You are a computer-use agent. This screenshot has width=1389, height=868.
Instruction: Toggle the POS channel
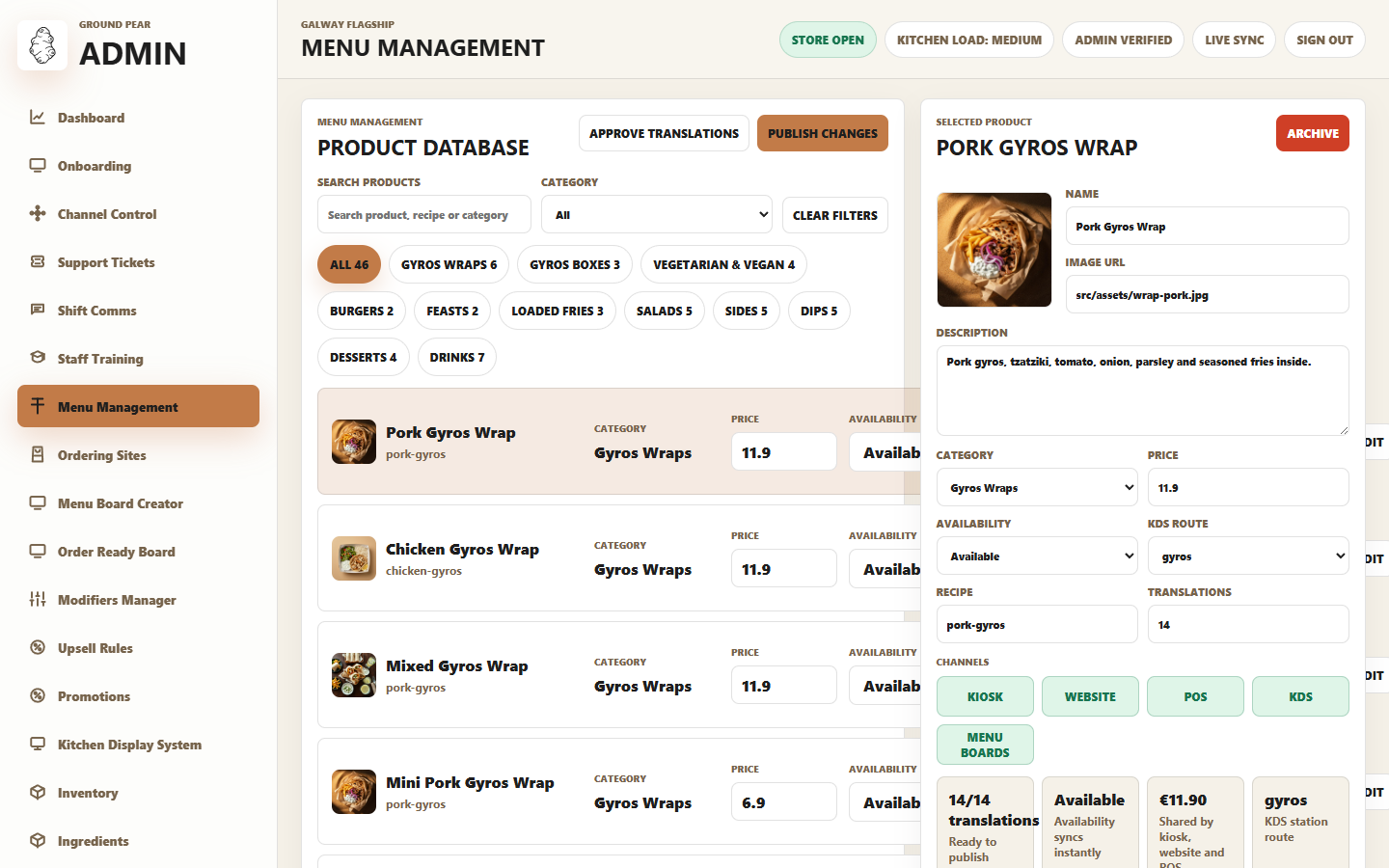click(x=1195, y=696)
